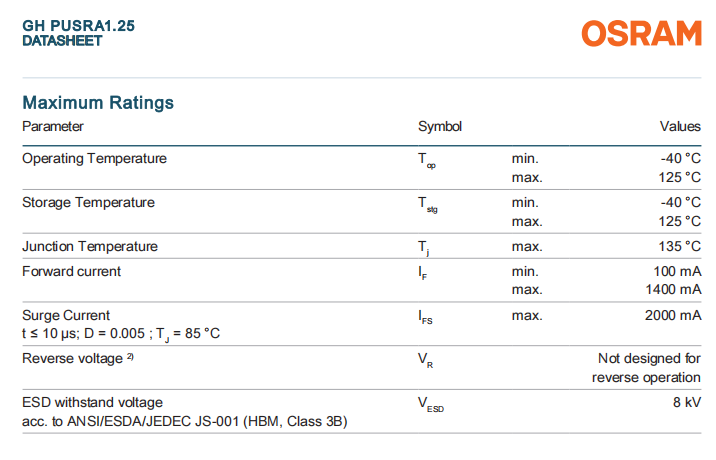Click the 8 kV ESD value
The height and width of the screenshot is (460, 716).
click(687, 402)
